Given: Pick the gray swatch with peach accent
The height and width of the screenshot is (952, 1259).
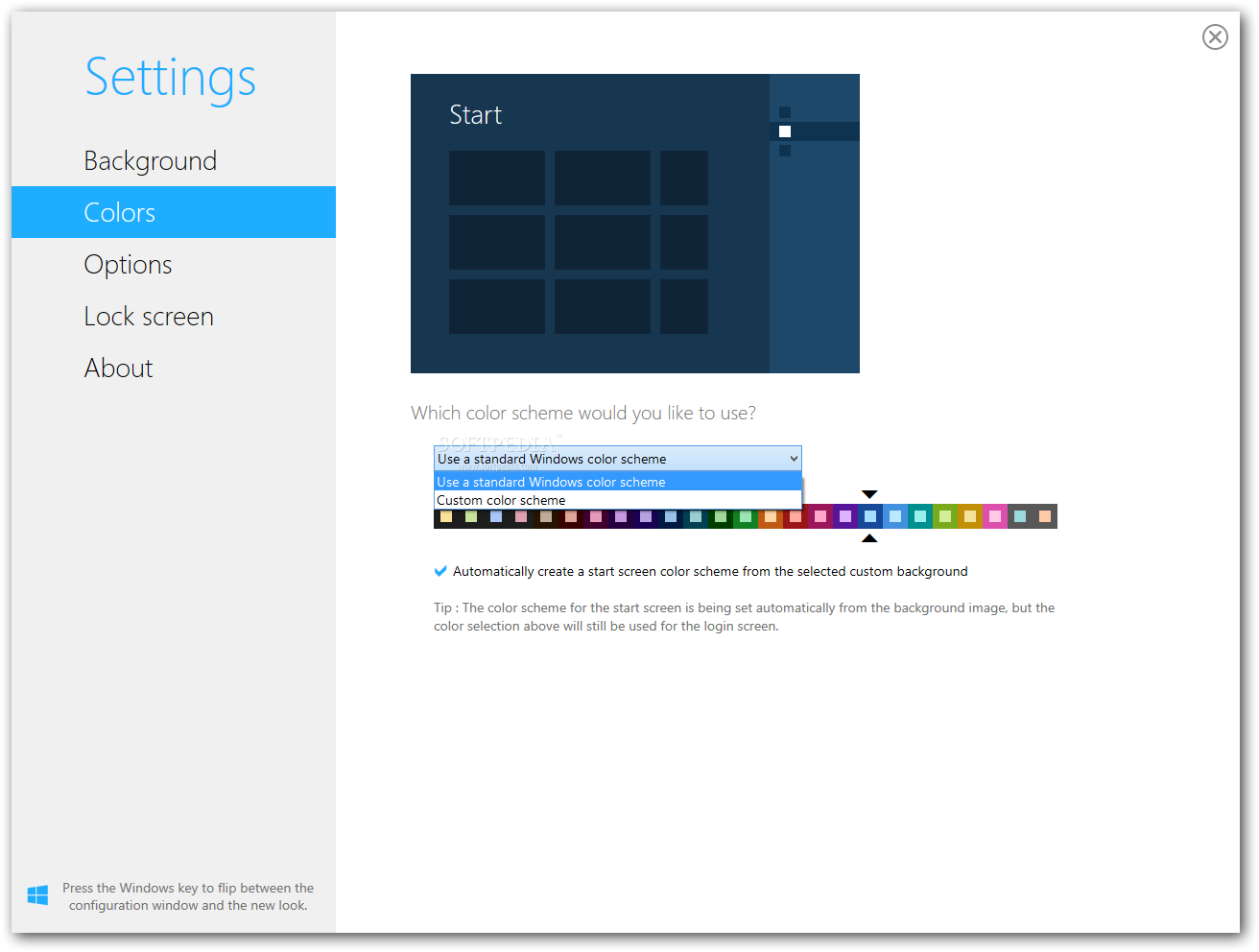Looking at the screenshot, I should click(1045, 516).
